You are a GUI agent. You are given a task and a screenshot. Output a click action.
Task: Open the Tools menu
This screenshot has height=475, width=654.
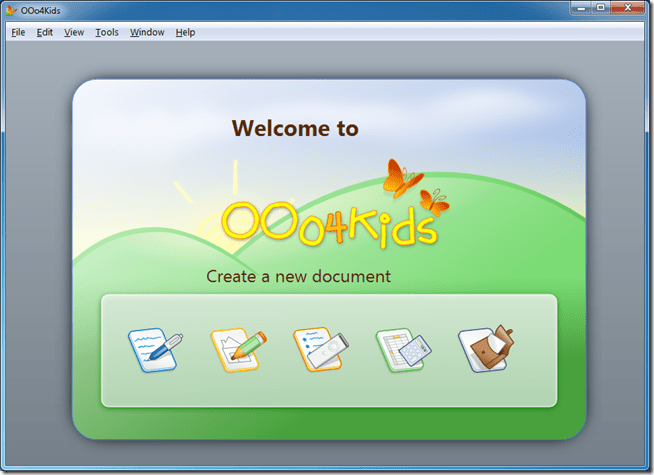[x=107, y=32]
